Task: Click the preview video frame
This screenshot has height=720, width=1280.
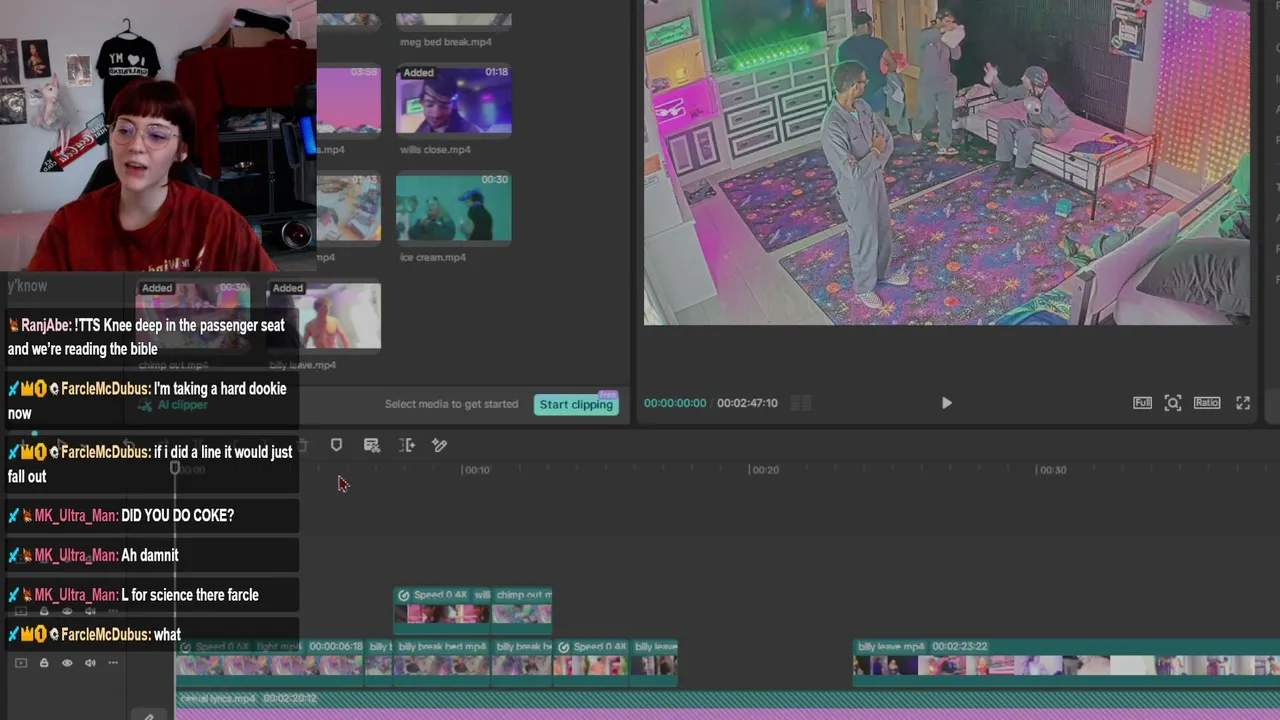Action: [x=946, y=162]
